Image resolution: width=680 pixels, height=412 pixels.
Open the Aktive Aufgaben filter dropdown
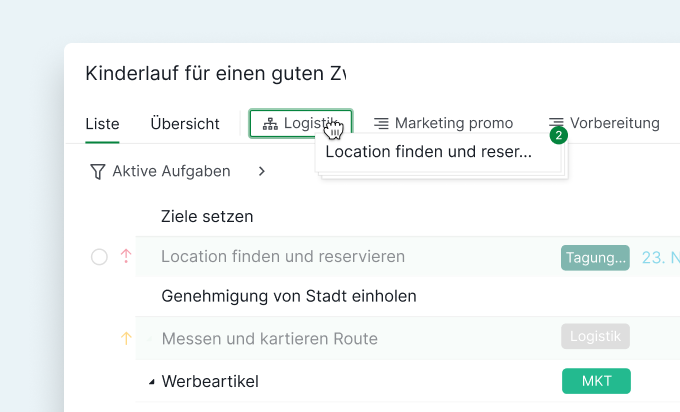click(x=171, y=172)
